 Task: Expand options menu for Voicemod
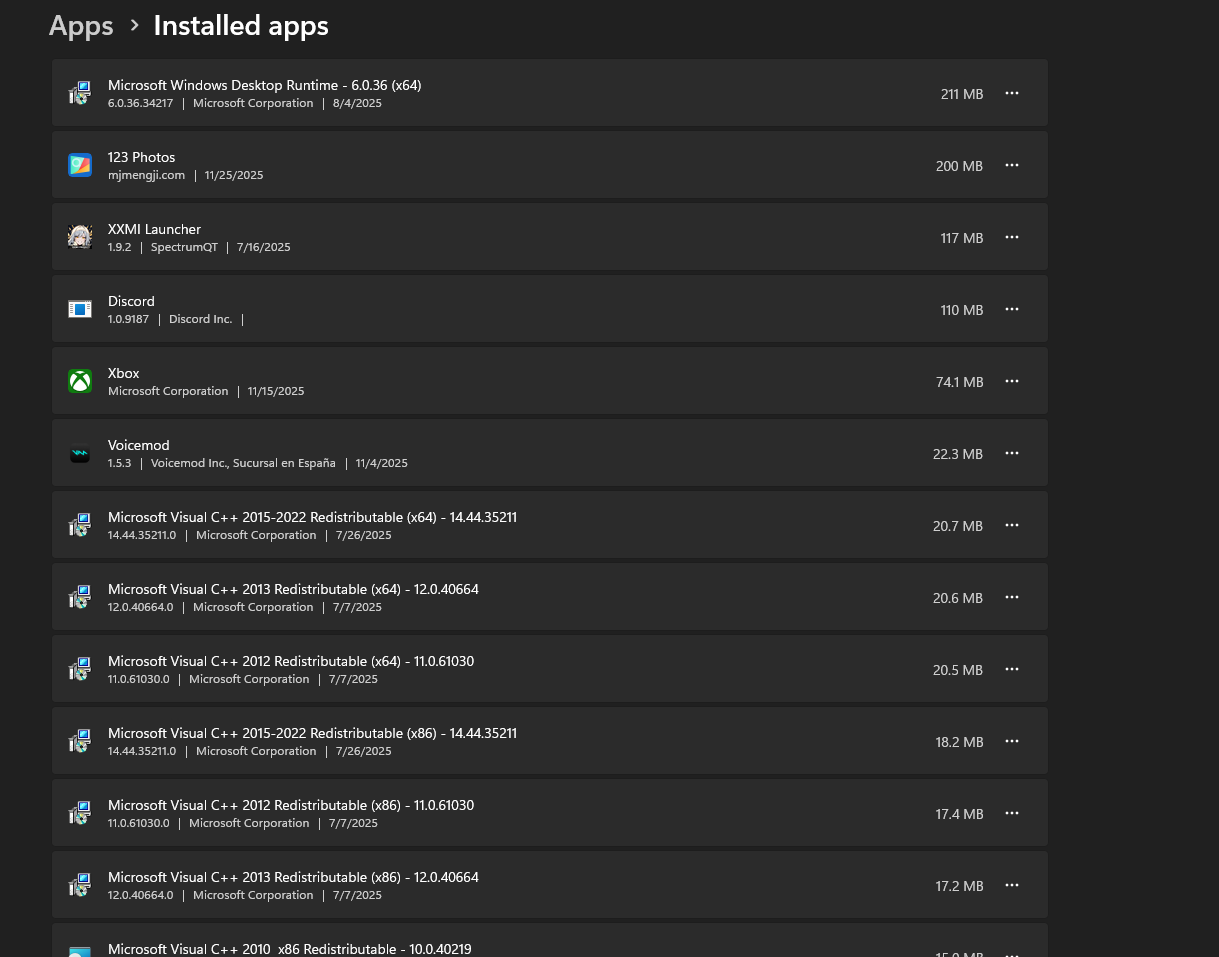pyautogui.click(x=1012, y=453)
